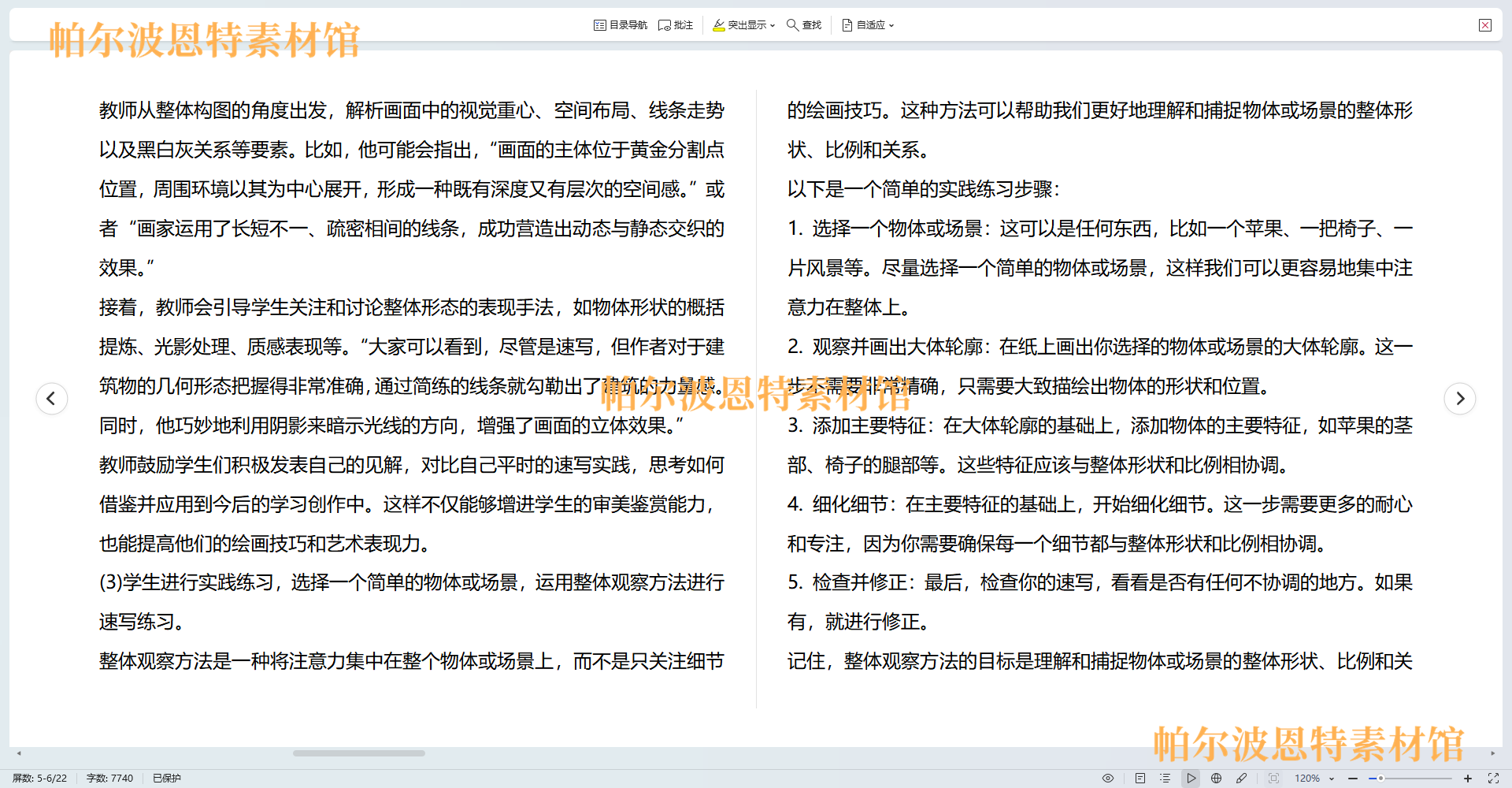Switch to outline view icon

click(1165, 779)
